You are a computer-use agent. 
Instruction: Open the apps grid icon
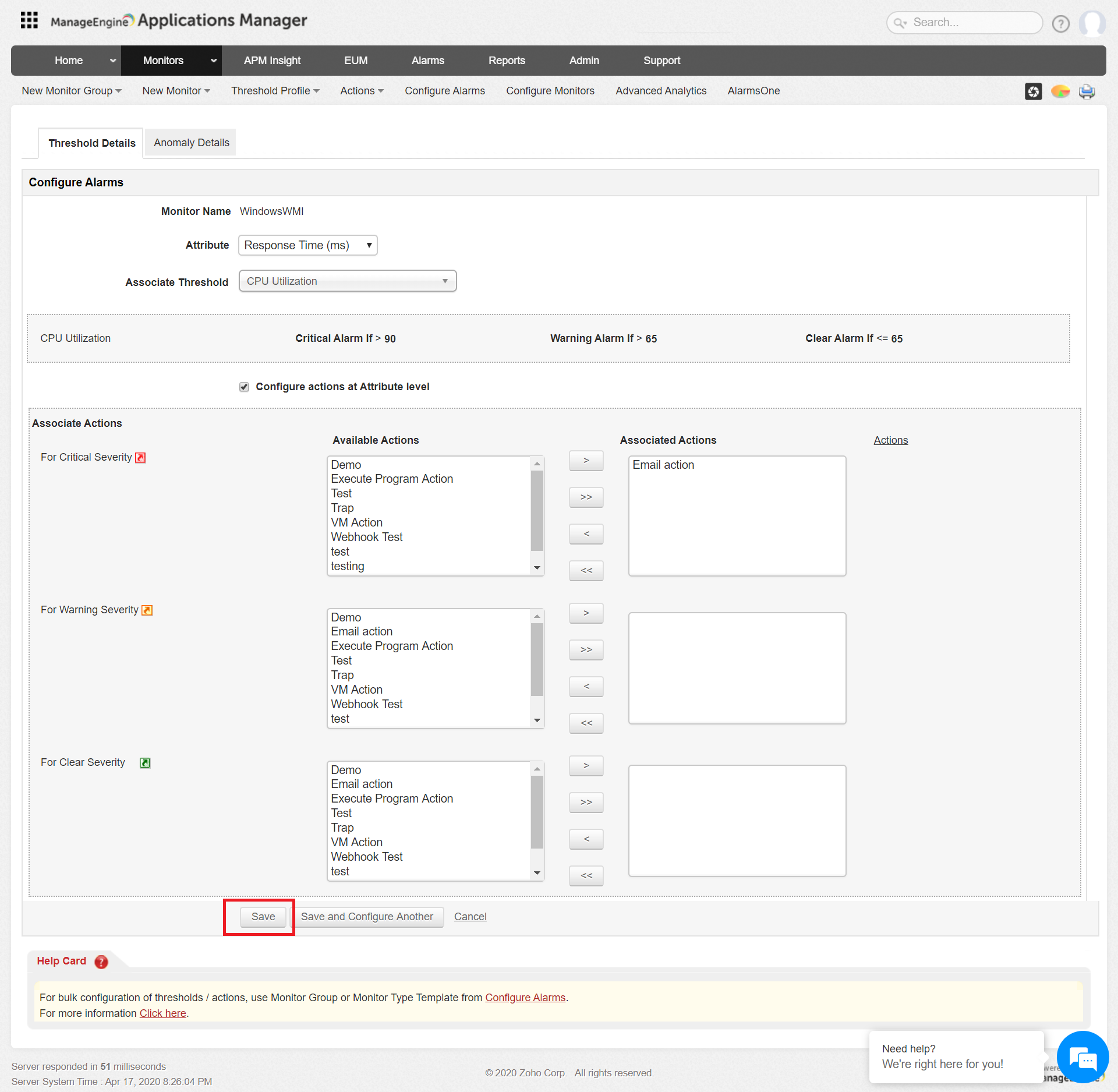pyautogui.click(x=29, y=20)
